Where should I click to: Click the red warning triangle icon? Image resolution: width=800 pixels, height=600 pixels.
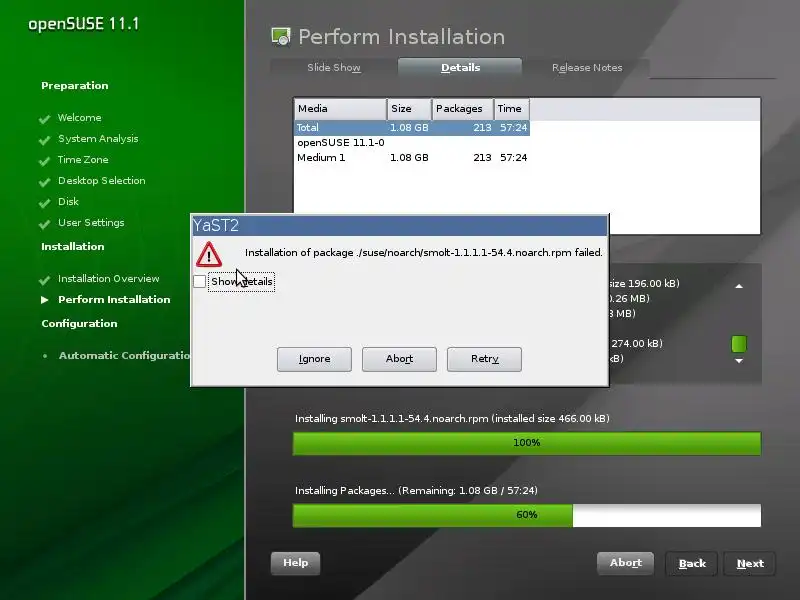tap(209, 255)
